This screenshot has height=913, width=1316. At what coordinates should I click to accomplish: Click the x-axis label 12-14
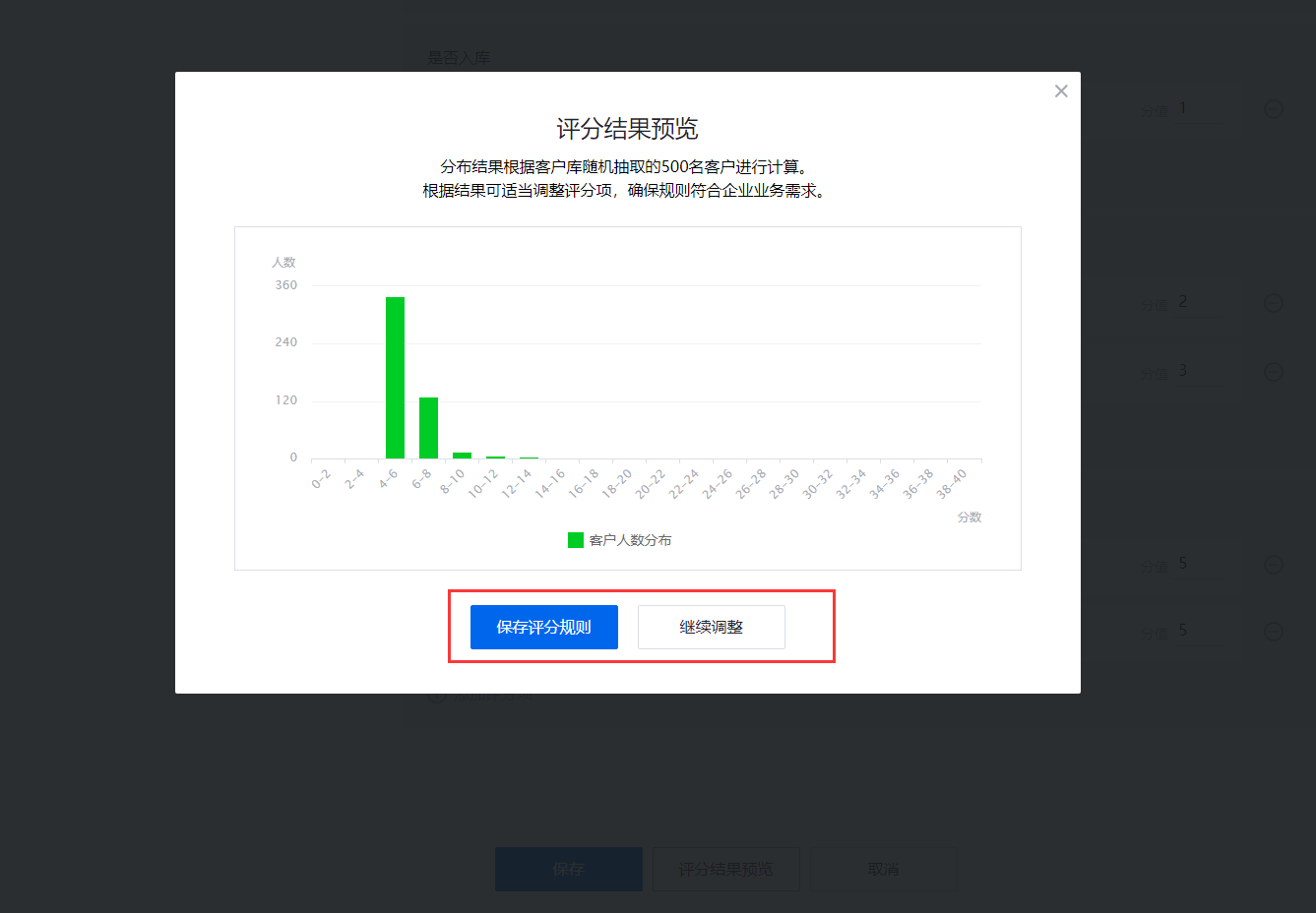[517, 483]
